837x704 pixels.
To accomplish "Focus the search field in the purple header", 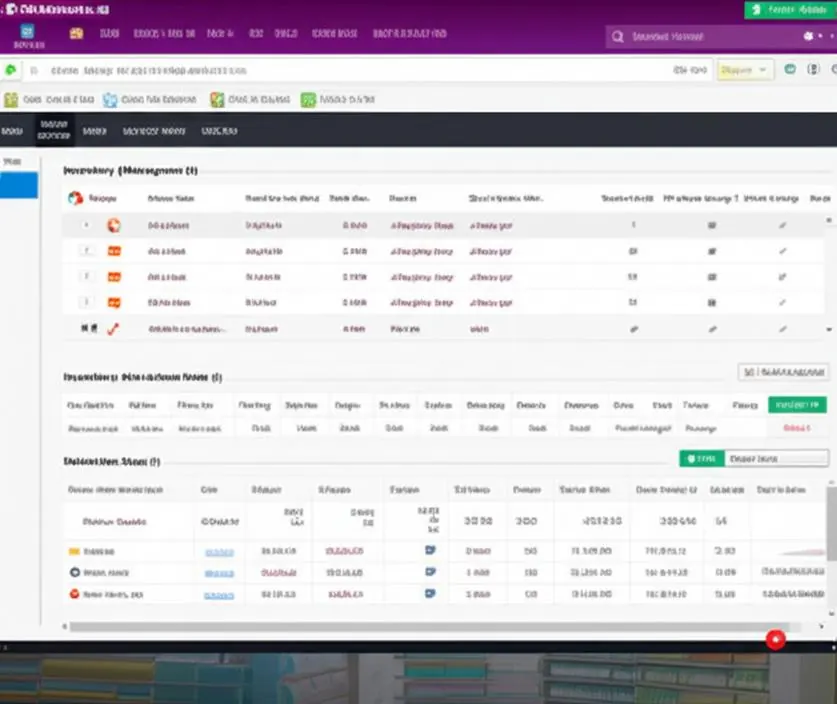I will pyautogui.click(x=699, y=36).
